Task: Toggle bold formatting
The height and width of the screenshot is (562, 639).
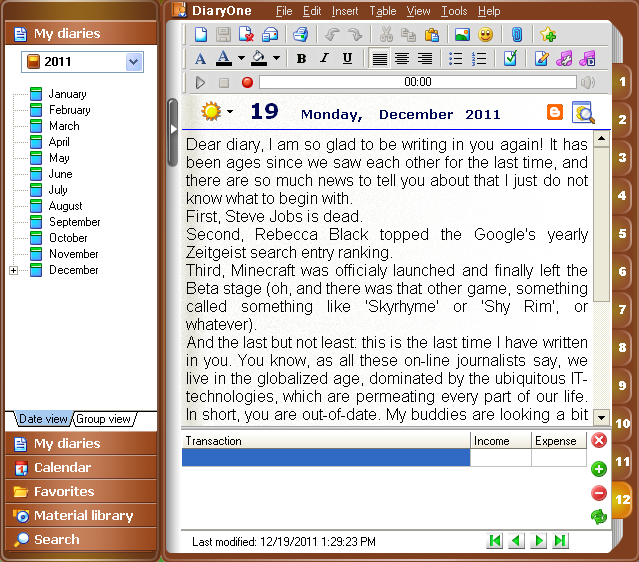Action: [301, 59]
